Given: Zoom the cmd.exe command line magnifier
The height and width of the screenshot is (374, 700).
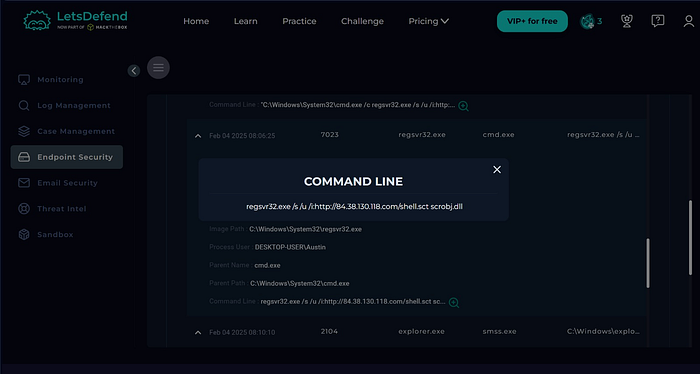Looking at the screenshot, I should (x=463, y=106).
